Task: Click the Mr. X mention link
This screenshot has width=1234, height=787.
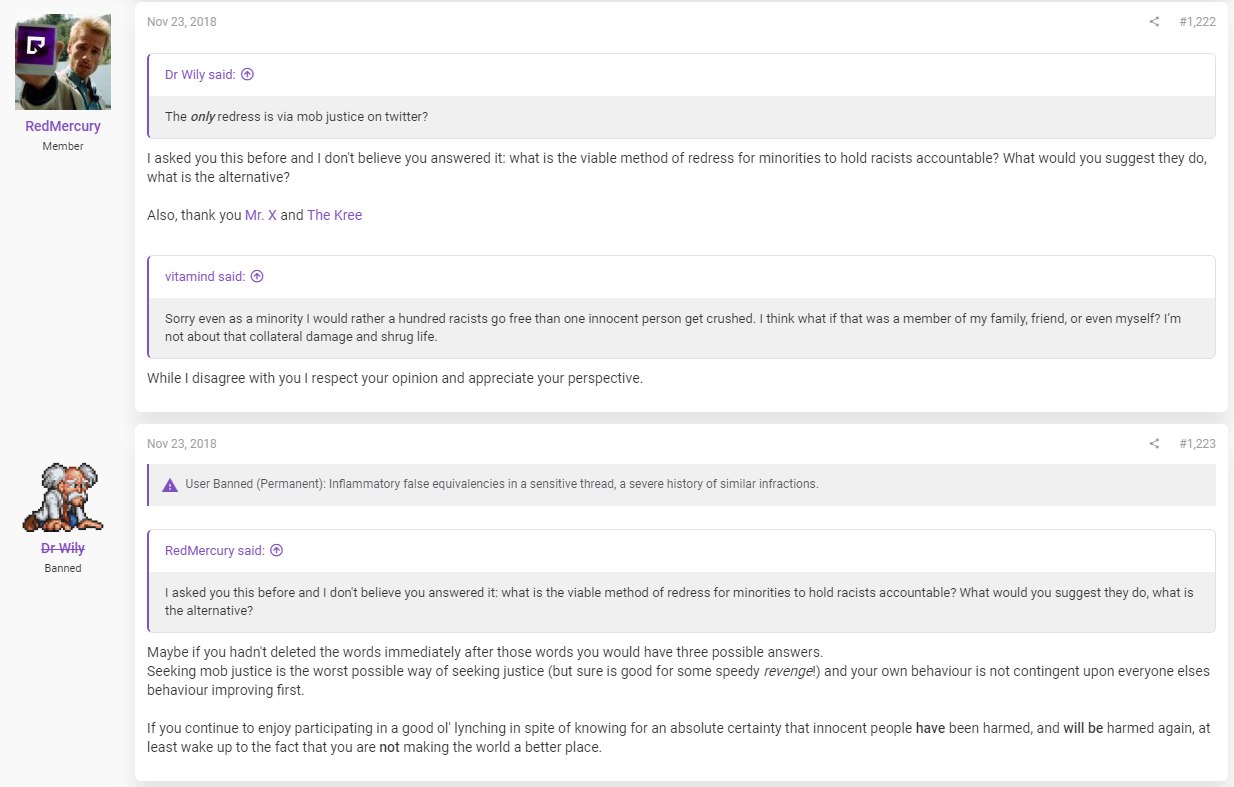Action: [x=261, y=215]
